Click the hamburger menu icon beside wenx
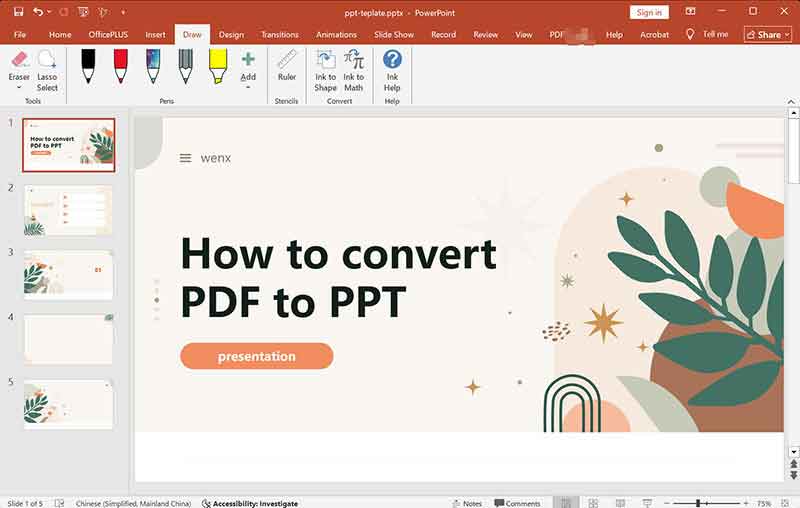The width and height of the screenshot is (800, 508). click(185, 159)
